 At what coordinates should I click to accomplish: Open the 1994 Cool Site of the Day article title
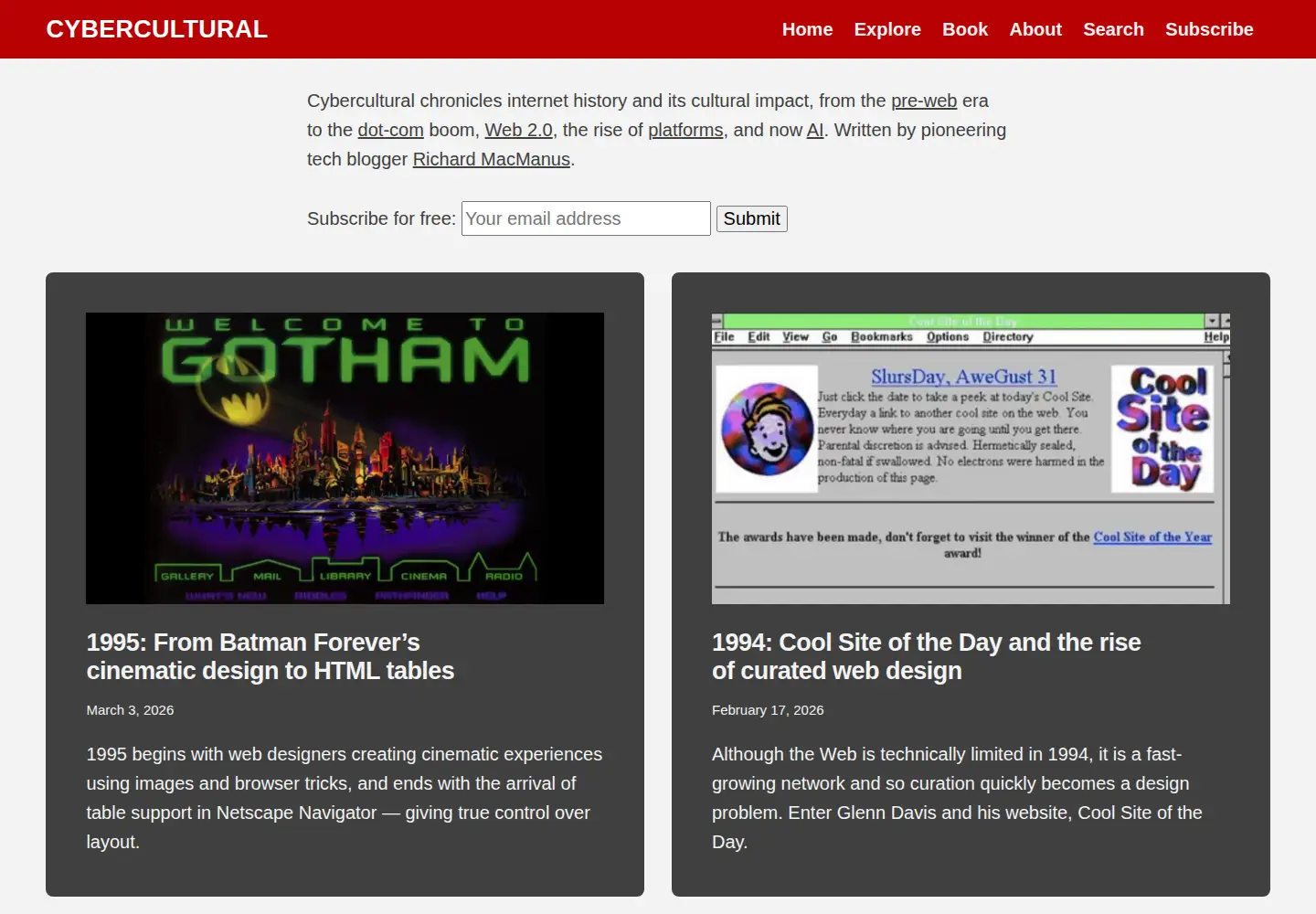pyautogui.click(x=927, y=656)
